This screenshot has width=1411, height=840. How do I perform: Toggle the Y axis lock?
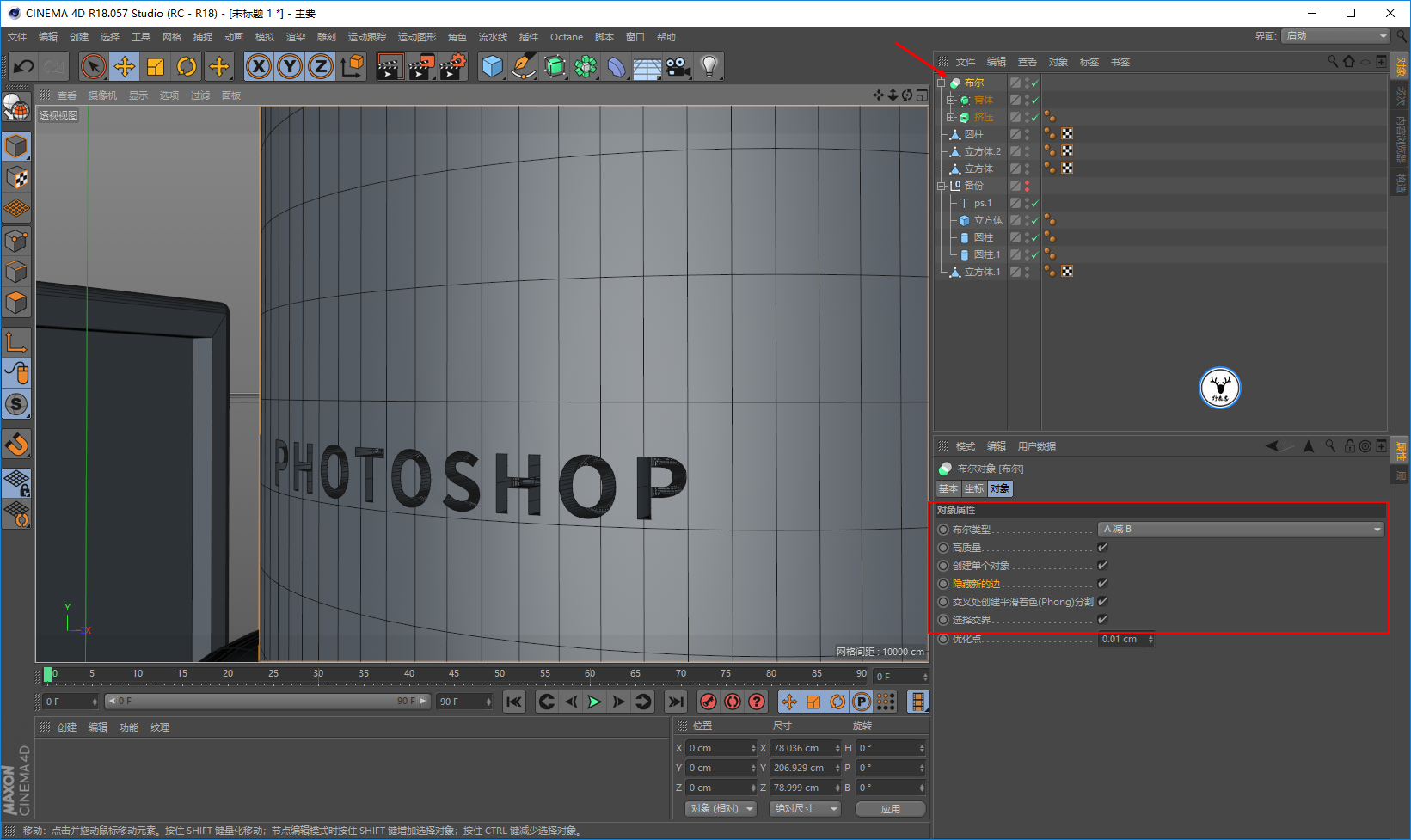click(290, 66)
